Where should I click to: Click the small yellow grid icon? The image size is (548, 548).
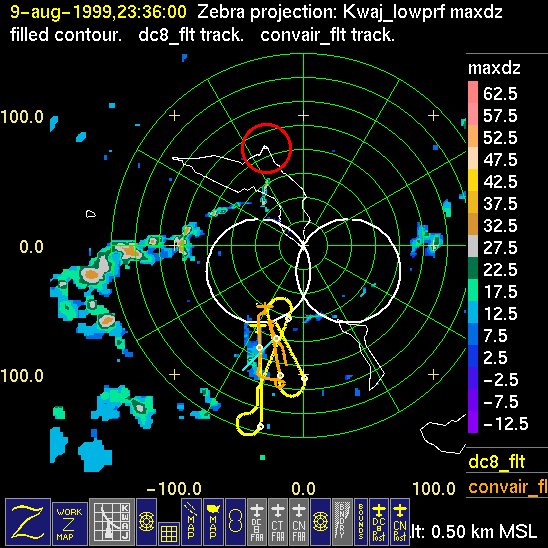click(x=169, y=534)
